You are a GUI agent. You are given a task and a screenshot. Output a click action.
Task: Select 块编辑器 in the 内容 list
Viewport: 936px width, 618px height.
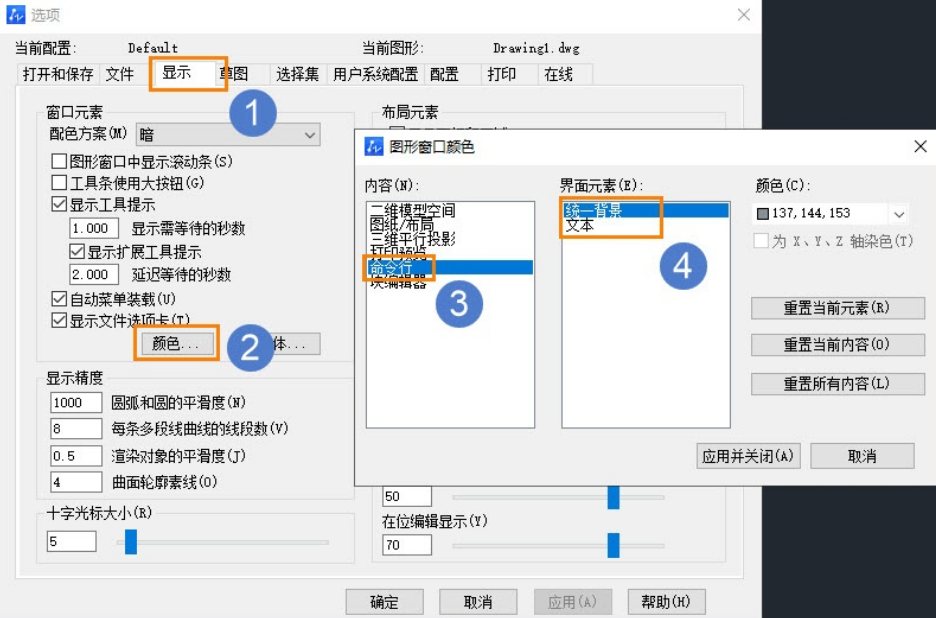[x=398, y=282]
